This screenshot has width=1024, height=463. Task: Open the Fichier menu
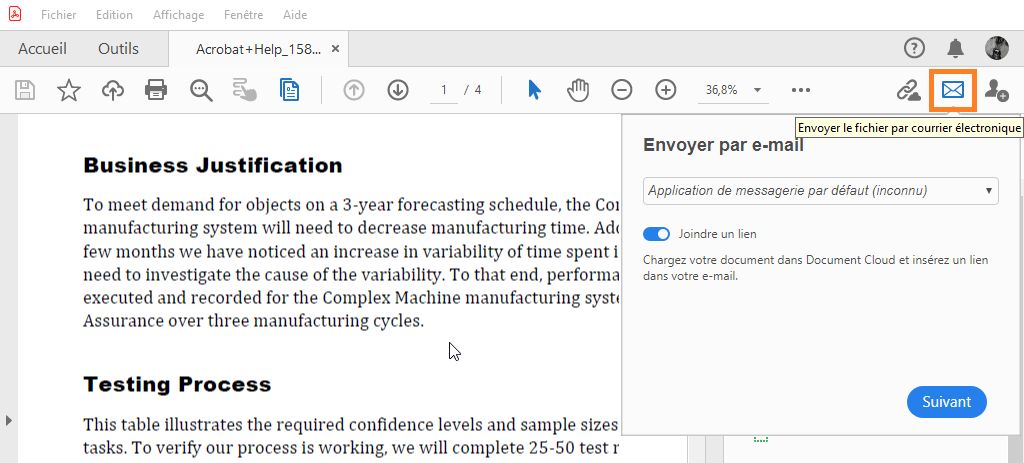pyautogui.click(x=59, y=14)
